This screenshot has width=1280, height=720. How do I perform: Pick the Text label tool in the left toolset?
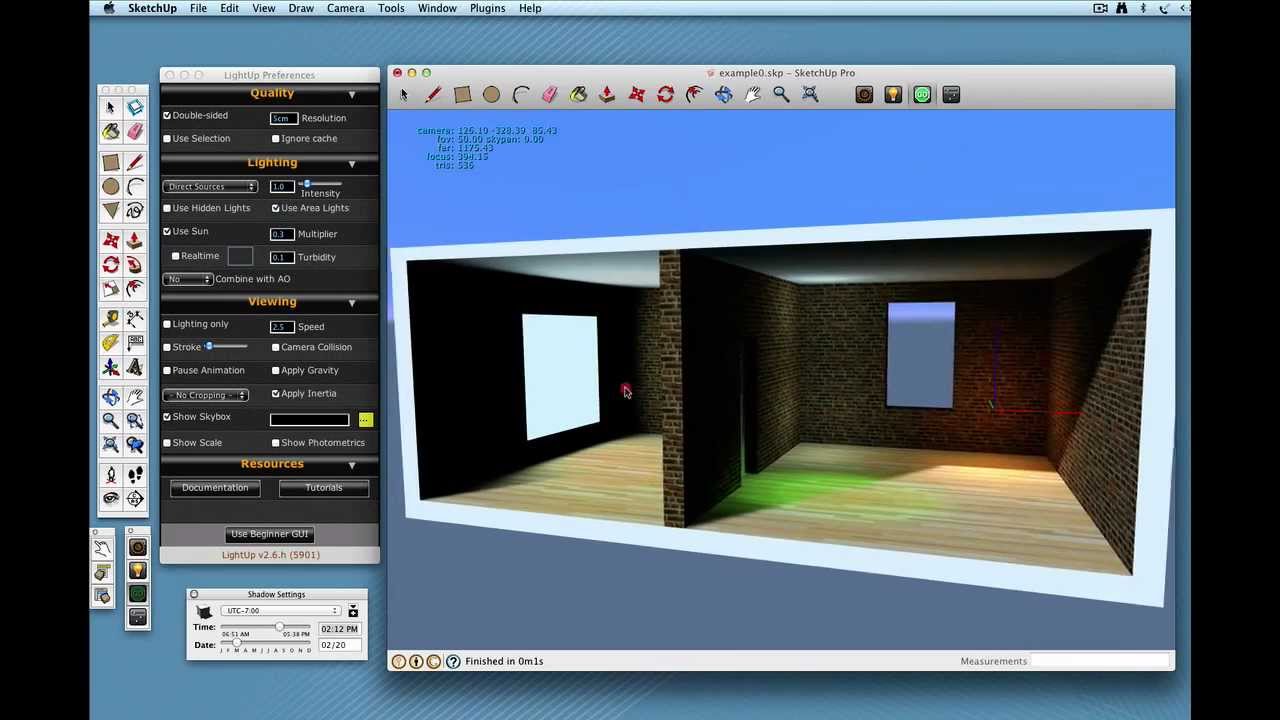point(135,342)
